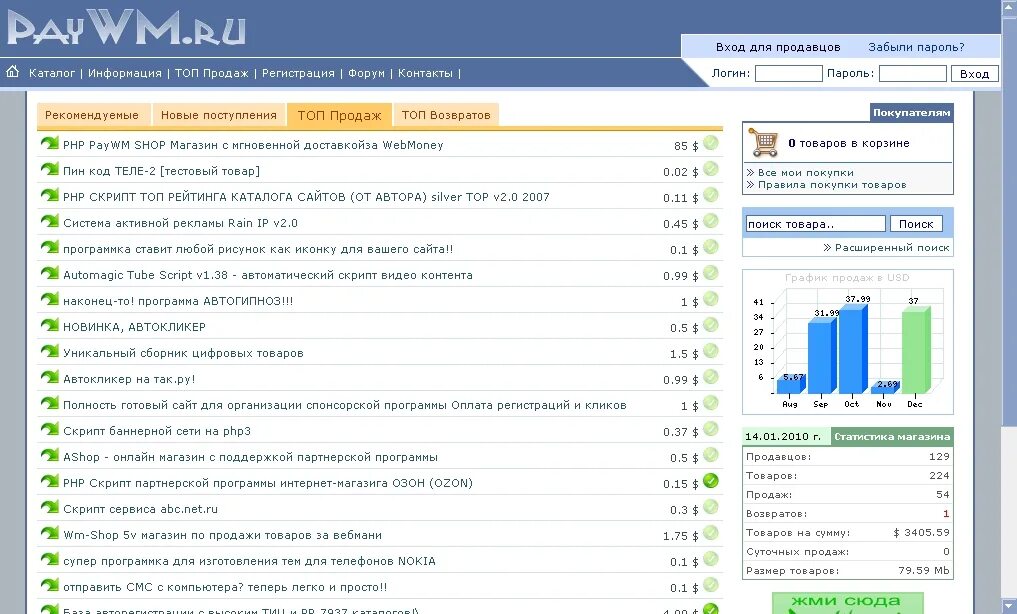1017x614 pixels.
Task: Open Уникальный сборник цифровых товаров
Action: click(x=183, y=353)
